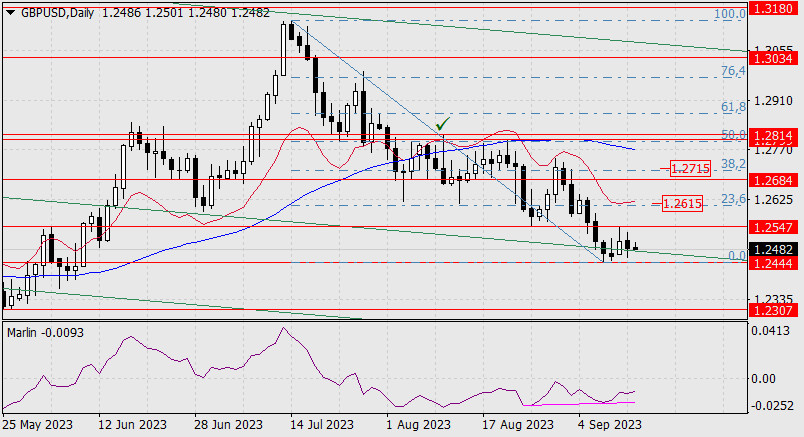The height and width of the screenshot is (437, 804).
Task: Click the 28 Jun 2023 date label
Action: (229, 425)
